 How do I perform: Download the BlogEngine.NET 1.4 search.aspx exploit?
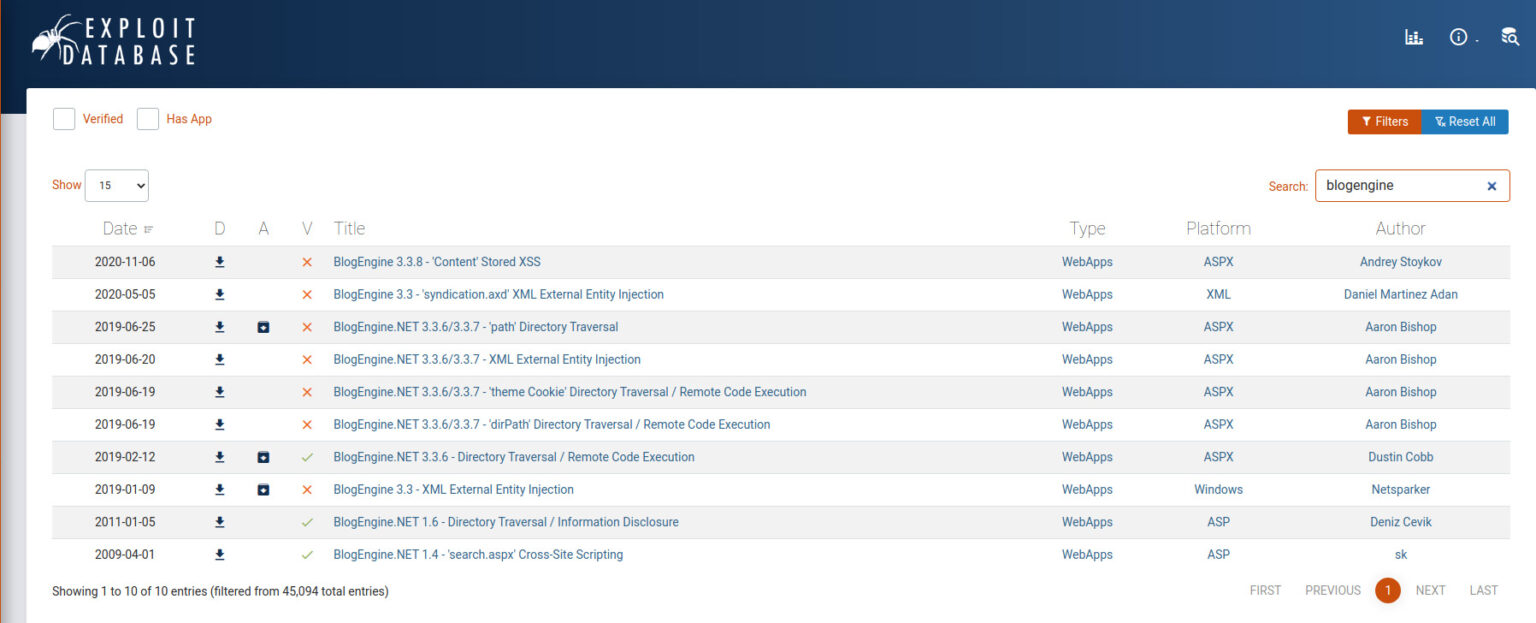point(220,554)
